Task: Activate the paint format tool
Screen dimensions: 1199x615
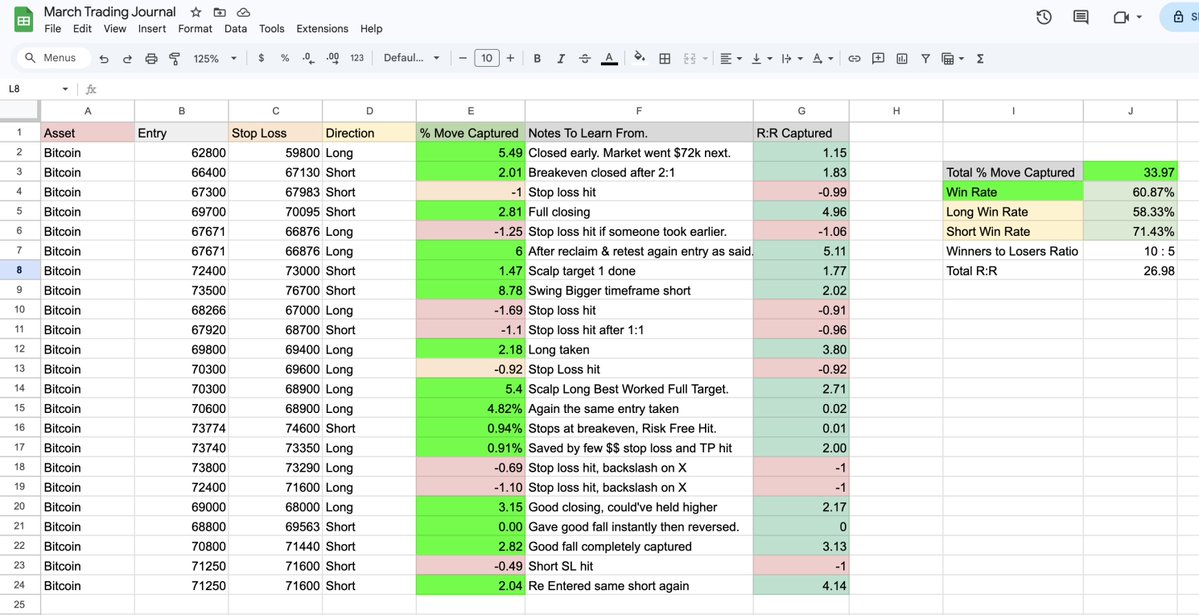Action: 174,58
